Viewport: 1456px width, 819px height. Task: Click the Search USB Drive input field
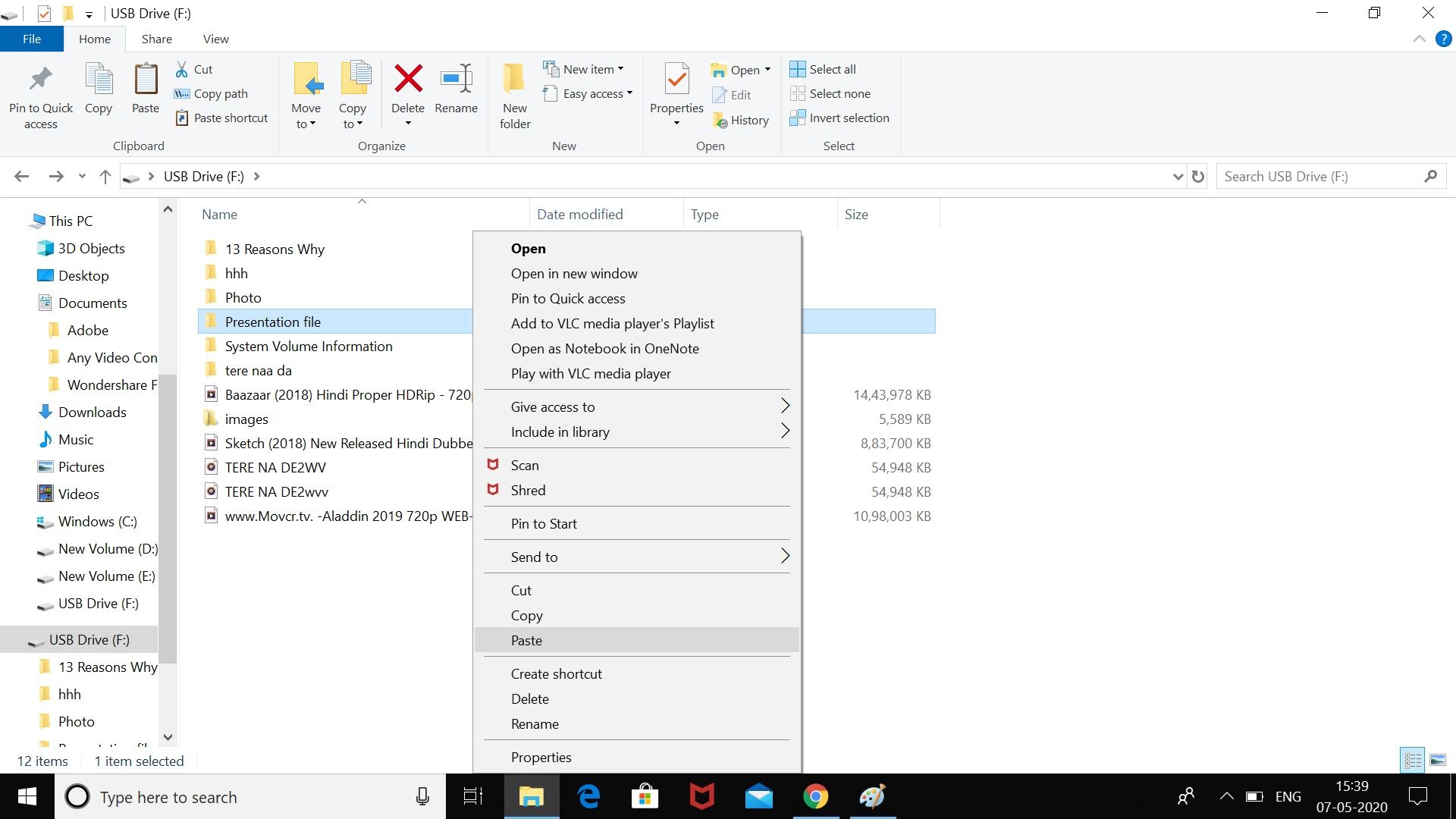tap(1322, 176)
